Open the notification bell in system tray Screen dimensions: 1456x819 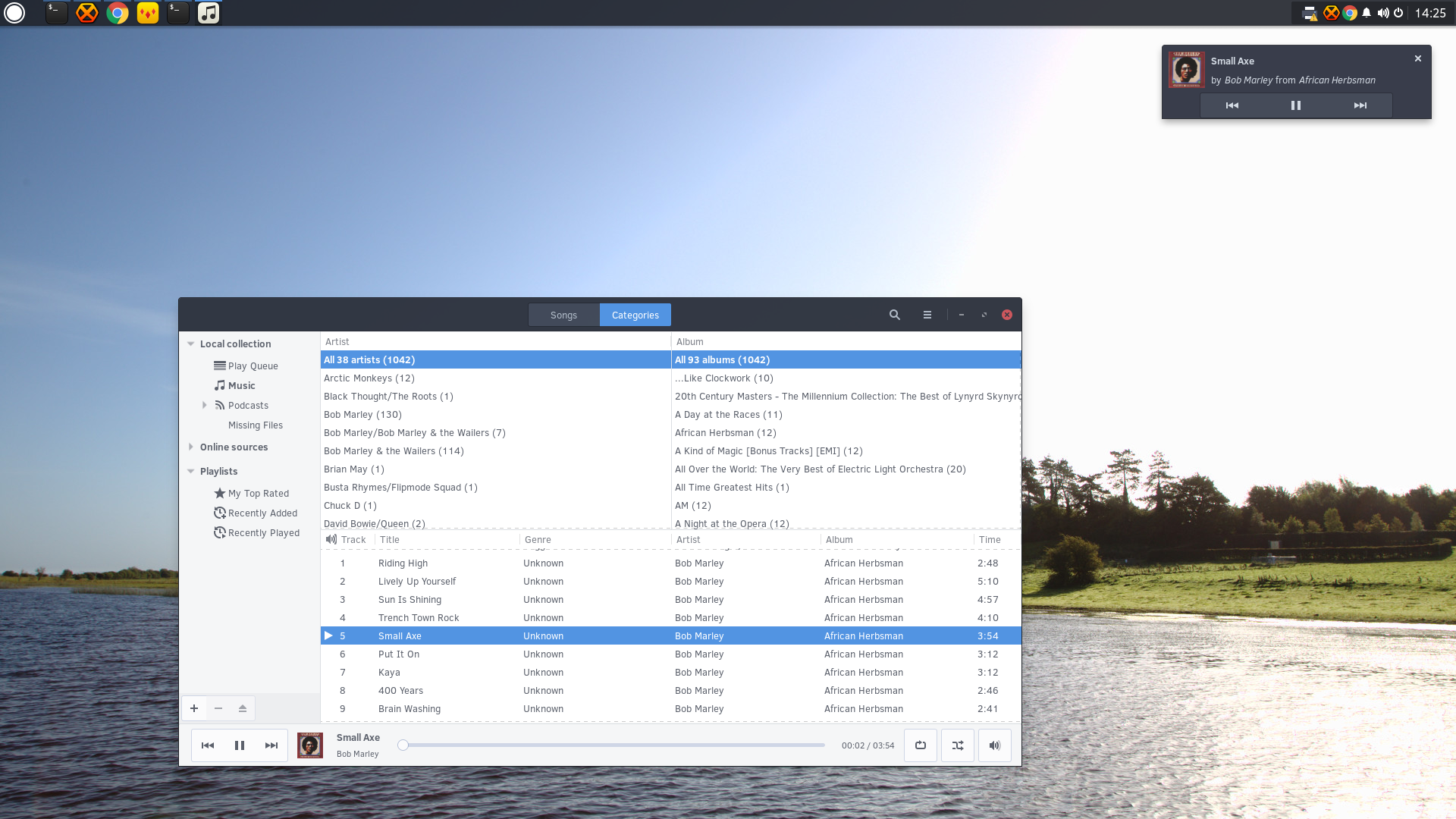coord(1367,13)
